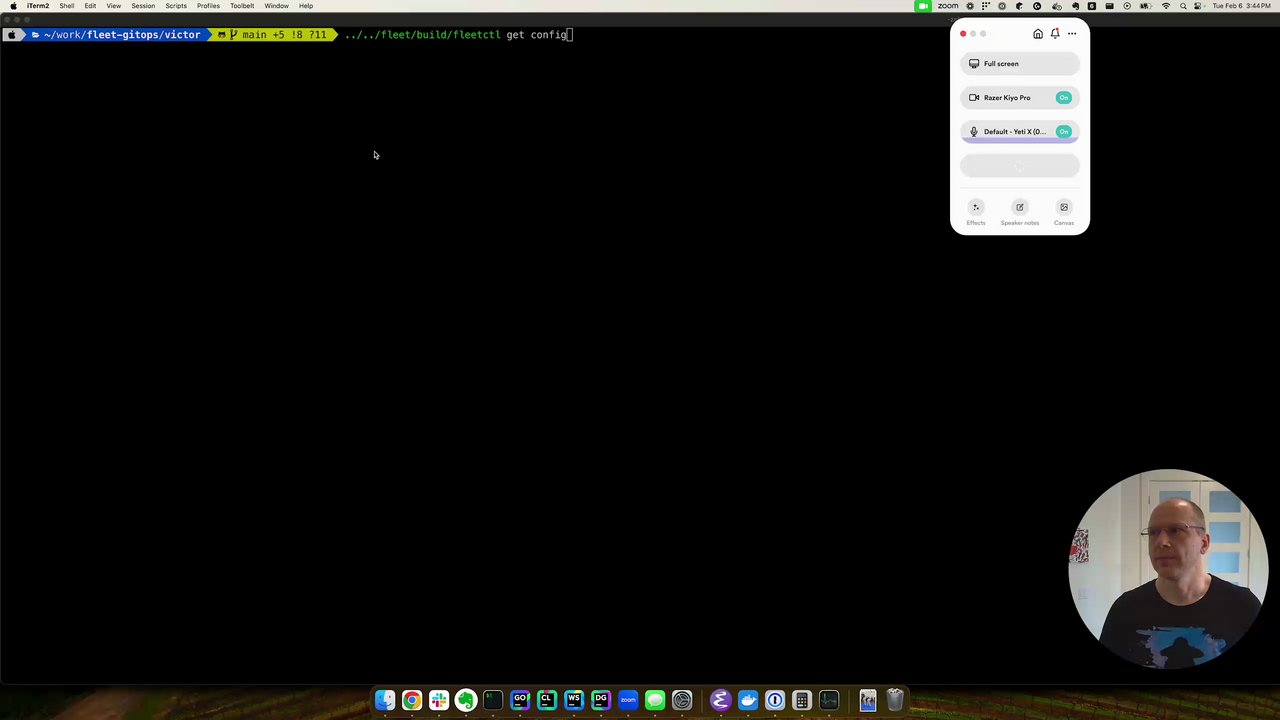Click the 'get config' command text
This screenshot has height=720, width=1280.
point(537,35)
